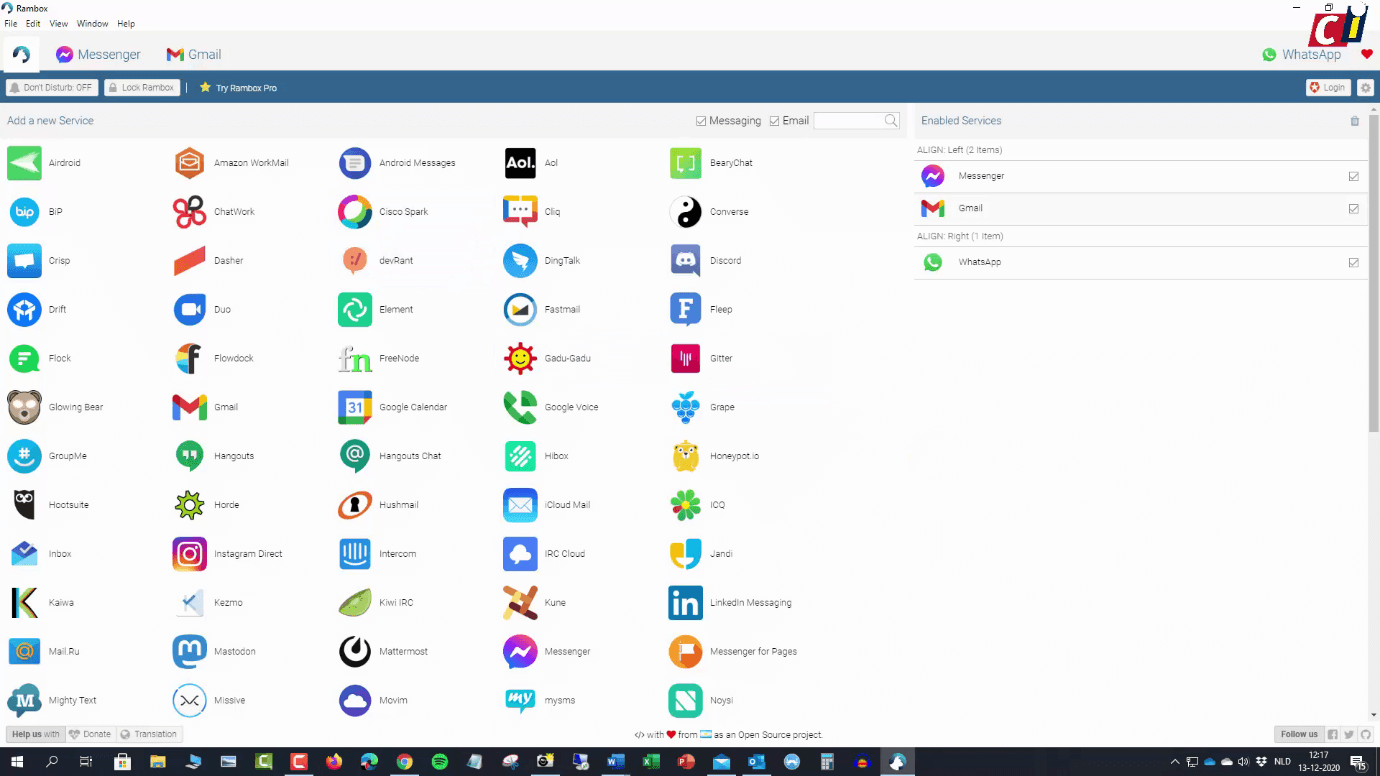The height and width of the screenshot is (776, 1380).
Task: Uncheck the Email filter checkbox
Action: pyautogui.click(x=775, y=120)
